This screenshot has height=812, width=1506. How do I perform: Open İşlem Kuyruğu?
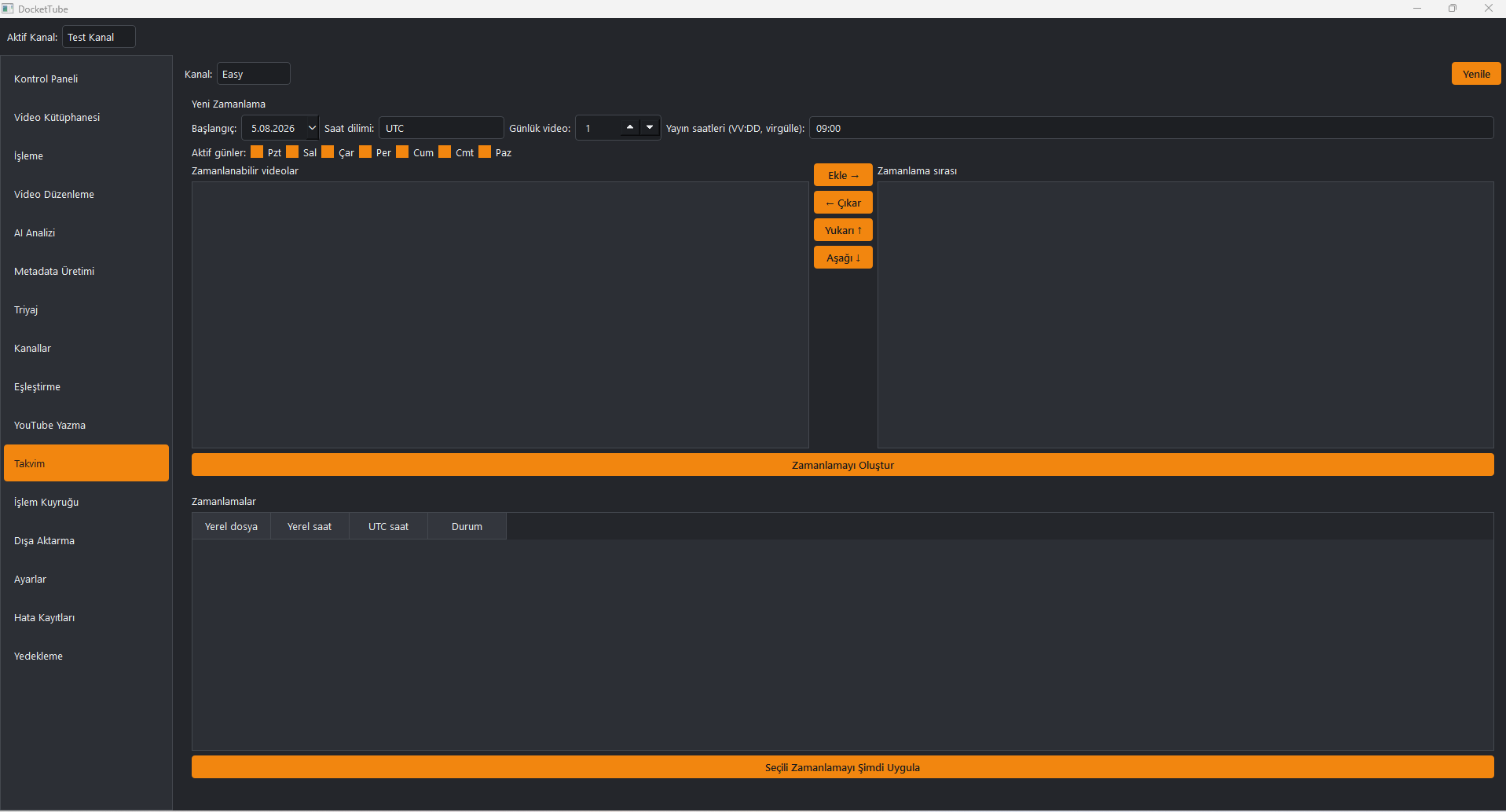tap(86, 502)
